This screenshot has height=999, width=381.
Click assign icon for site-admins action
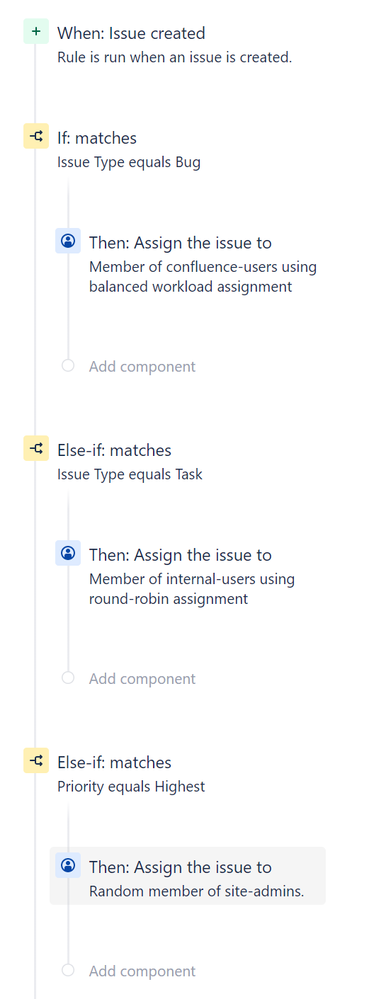coord(68,865)
